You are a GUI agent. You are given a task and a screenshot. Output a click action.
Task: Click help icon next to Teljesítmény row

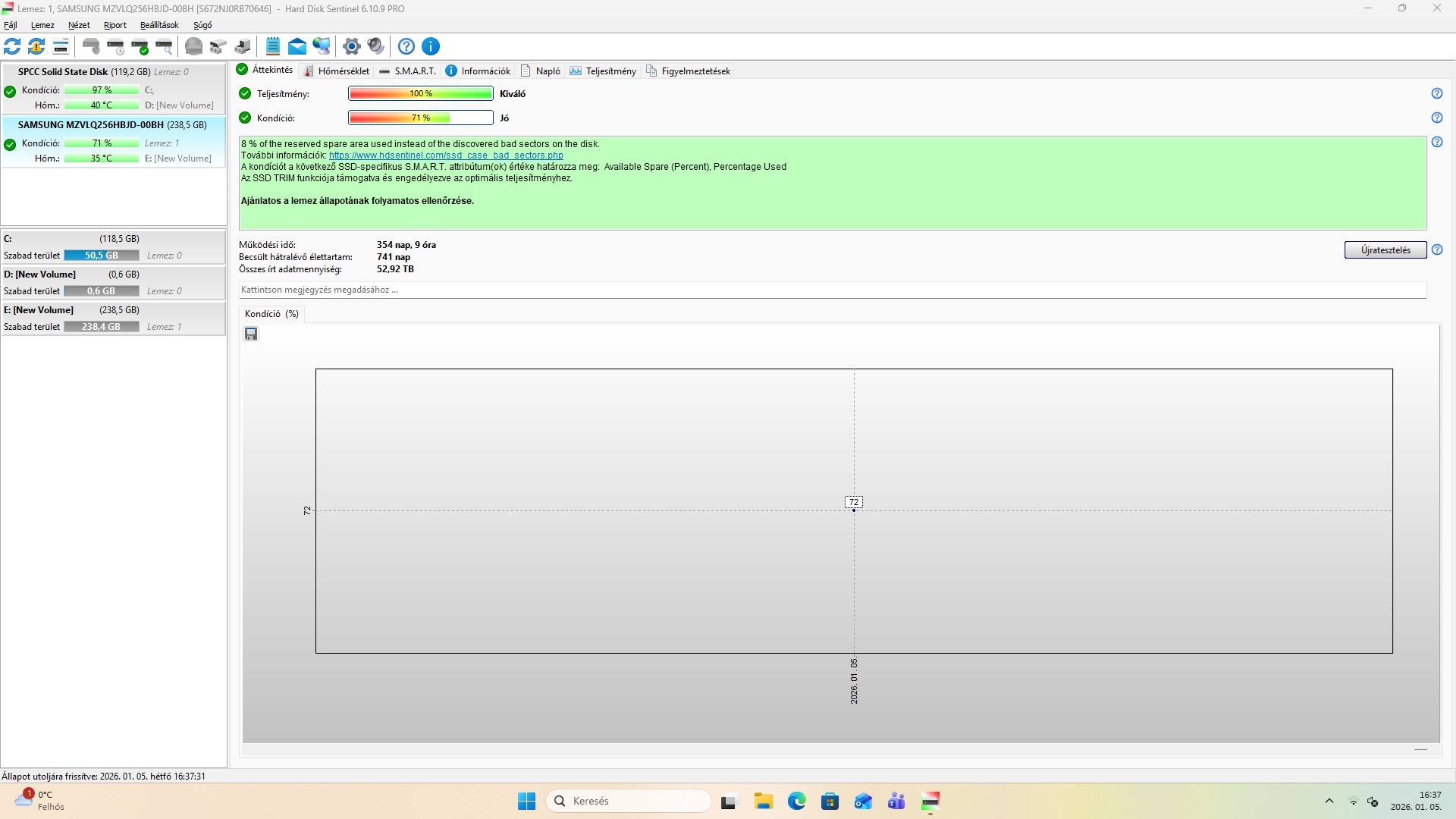coord(1437,93)
